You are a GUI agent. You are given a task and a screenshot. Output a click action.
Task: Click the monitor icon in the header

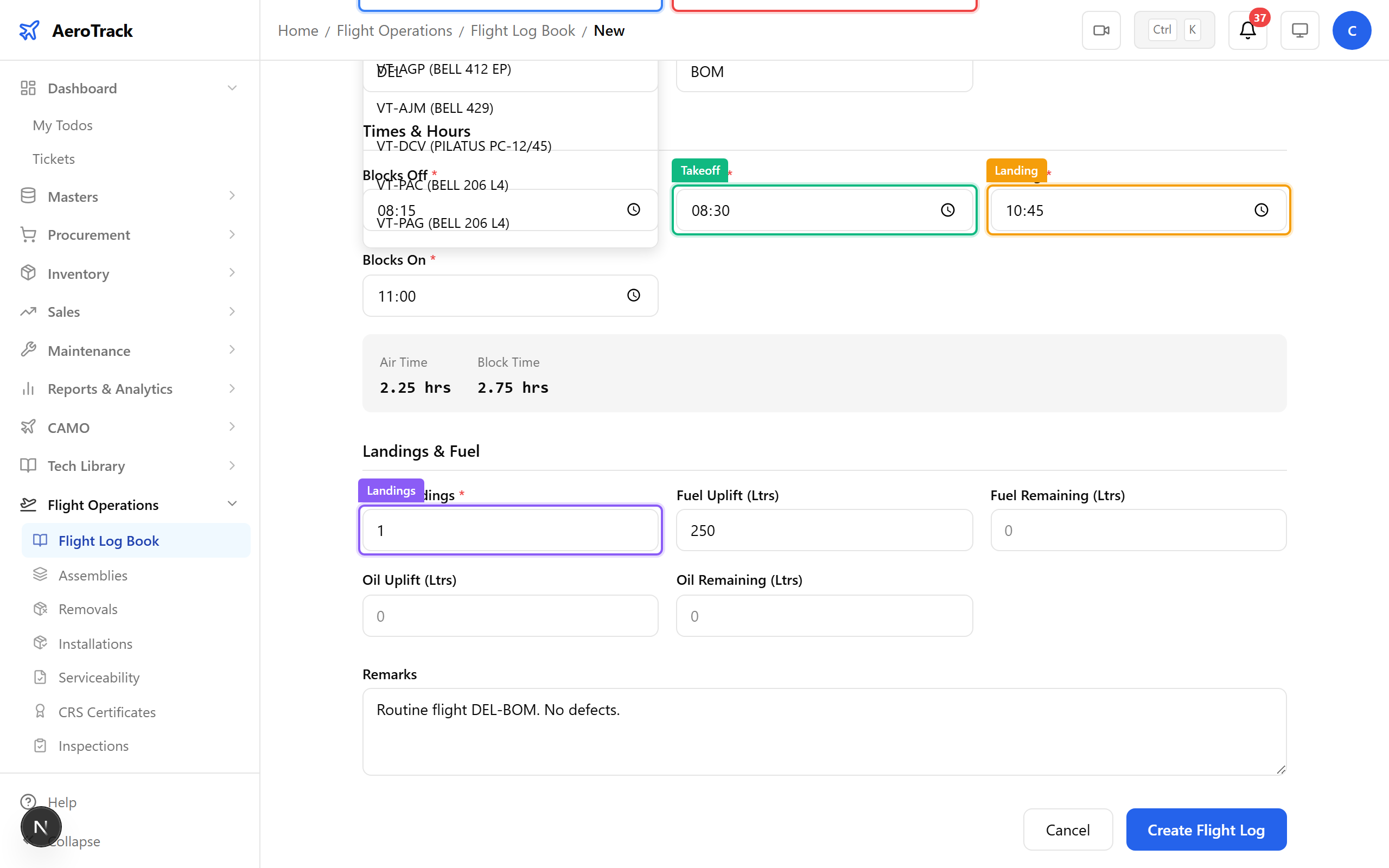tap(1299, 30)
